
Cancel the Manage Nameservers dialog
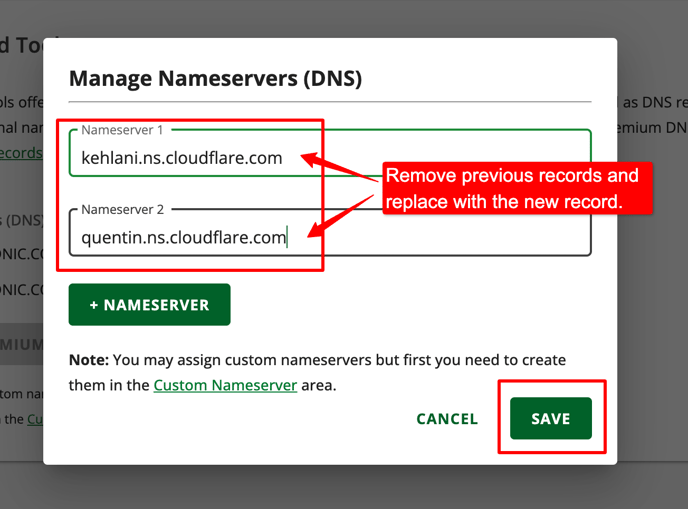pyautogui.click(x=447, y=419)
